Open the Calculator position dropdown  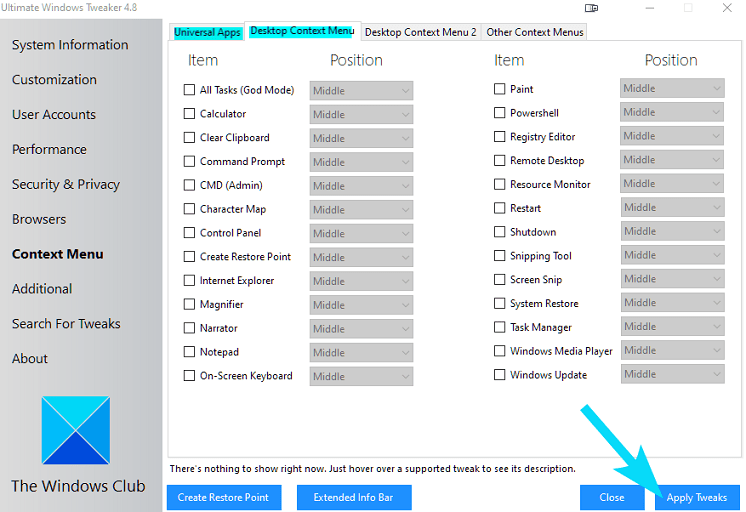(361, 114)
